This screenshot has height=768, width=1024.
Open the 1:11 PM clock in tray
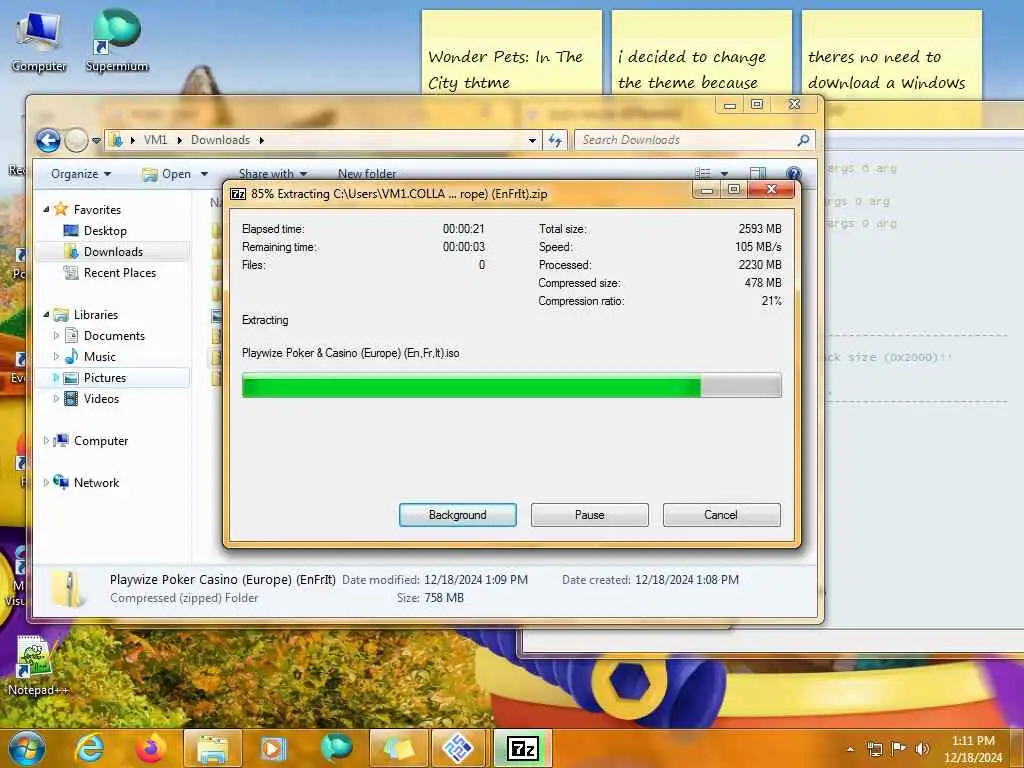(x=973, y=749)
